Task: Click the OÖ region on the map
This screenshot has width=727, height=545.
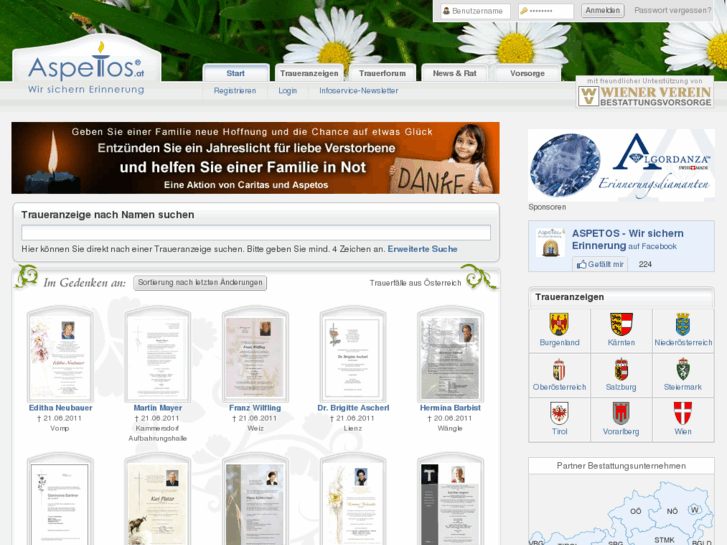Action: [636, 511]
